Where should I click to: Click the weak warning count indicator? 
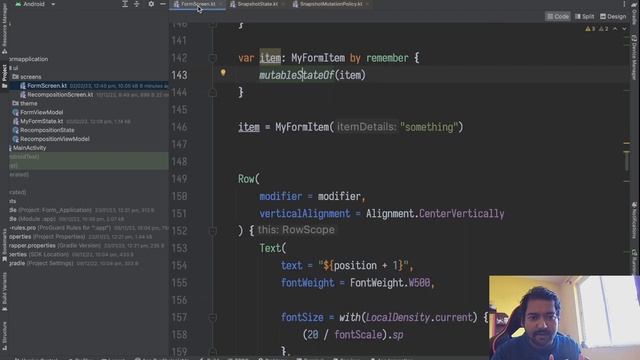603,29
